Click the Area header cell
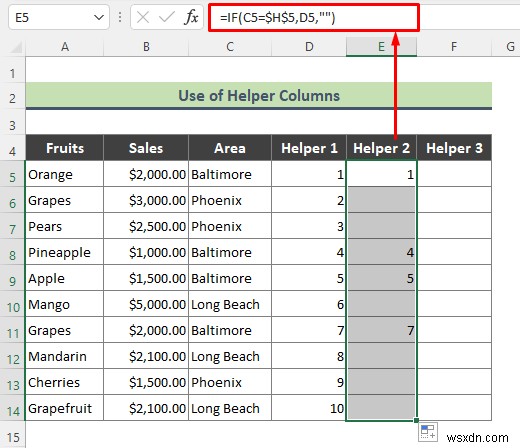The image size is (520, 448). tap(230, 148)
